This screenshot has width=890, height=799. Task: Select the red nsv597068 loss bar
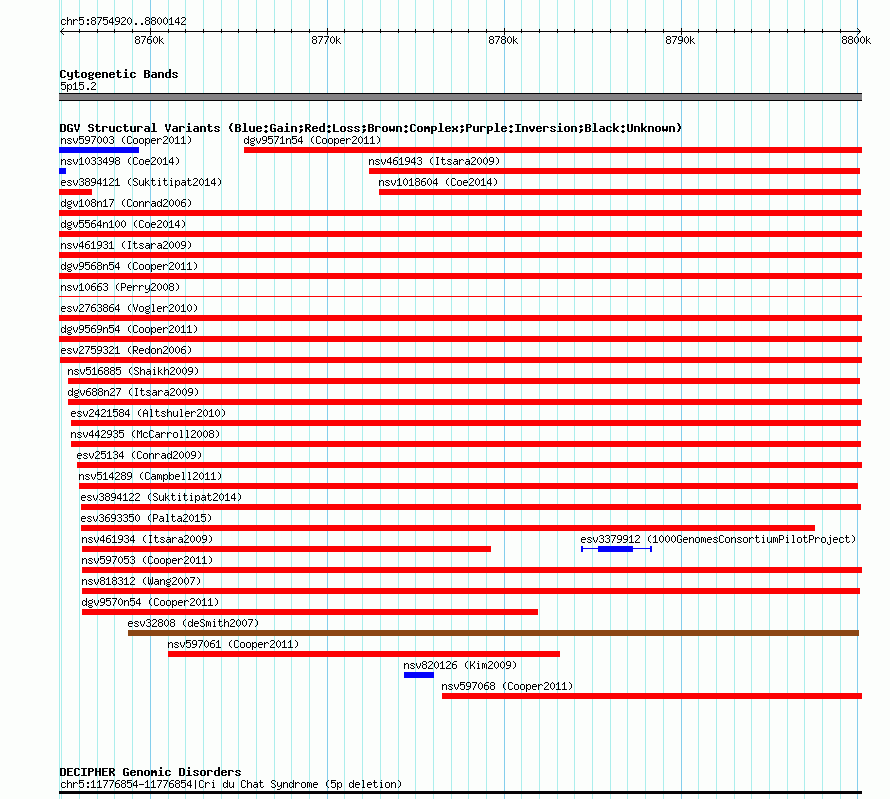coord(652,696)
